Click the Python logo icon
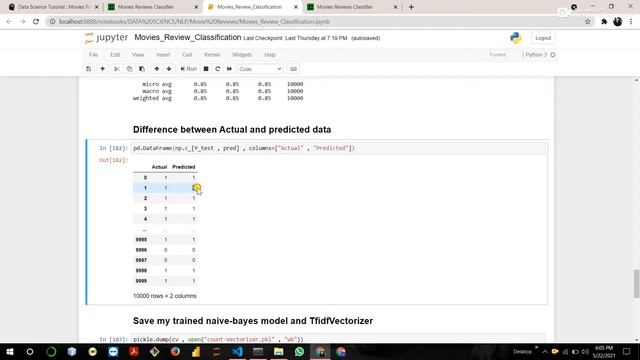This screenshot has height=360, width=640. [x=516, y=38]
